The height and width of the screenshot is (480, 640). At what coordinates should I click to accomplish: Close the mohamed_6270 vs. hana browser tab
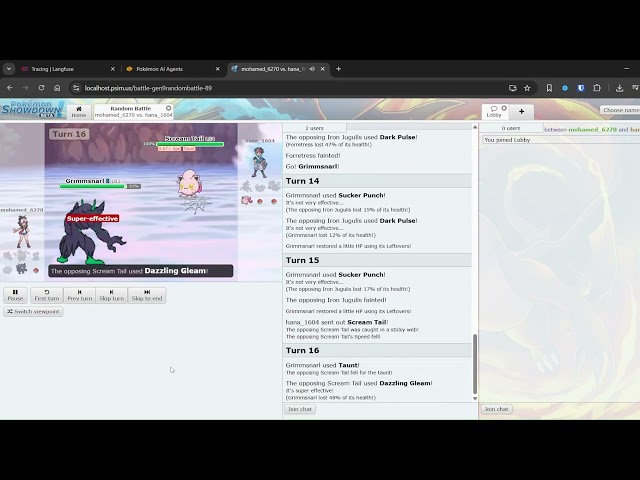click(322, 69)
